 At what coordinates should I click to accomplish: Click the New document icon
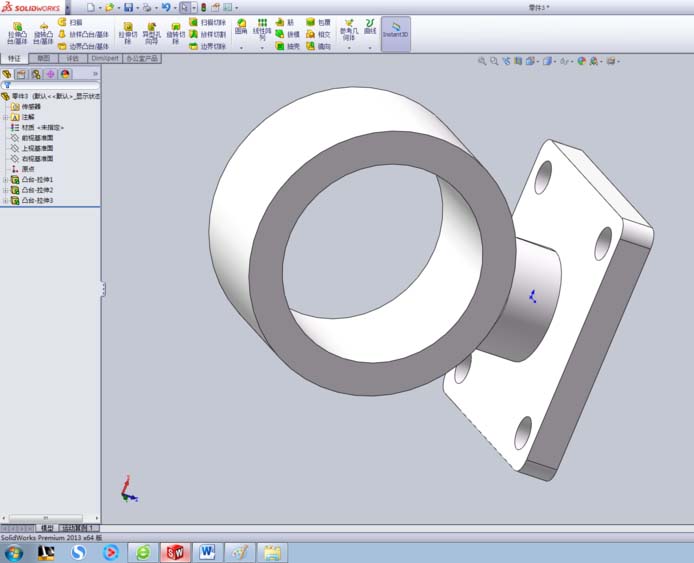click(90, 8)
